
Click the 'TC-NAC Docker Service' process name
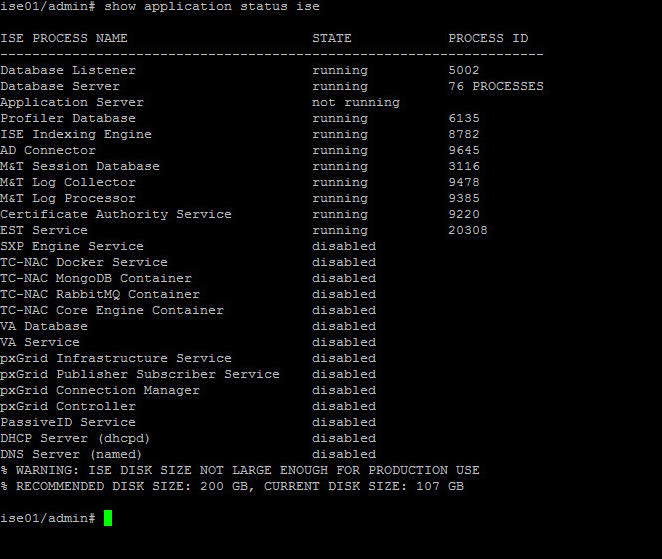[x=84, y=262]
